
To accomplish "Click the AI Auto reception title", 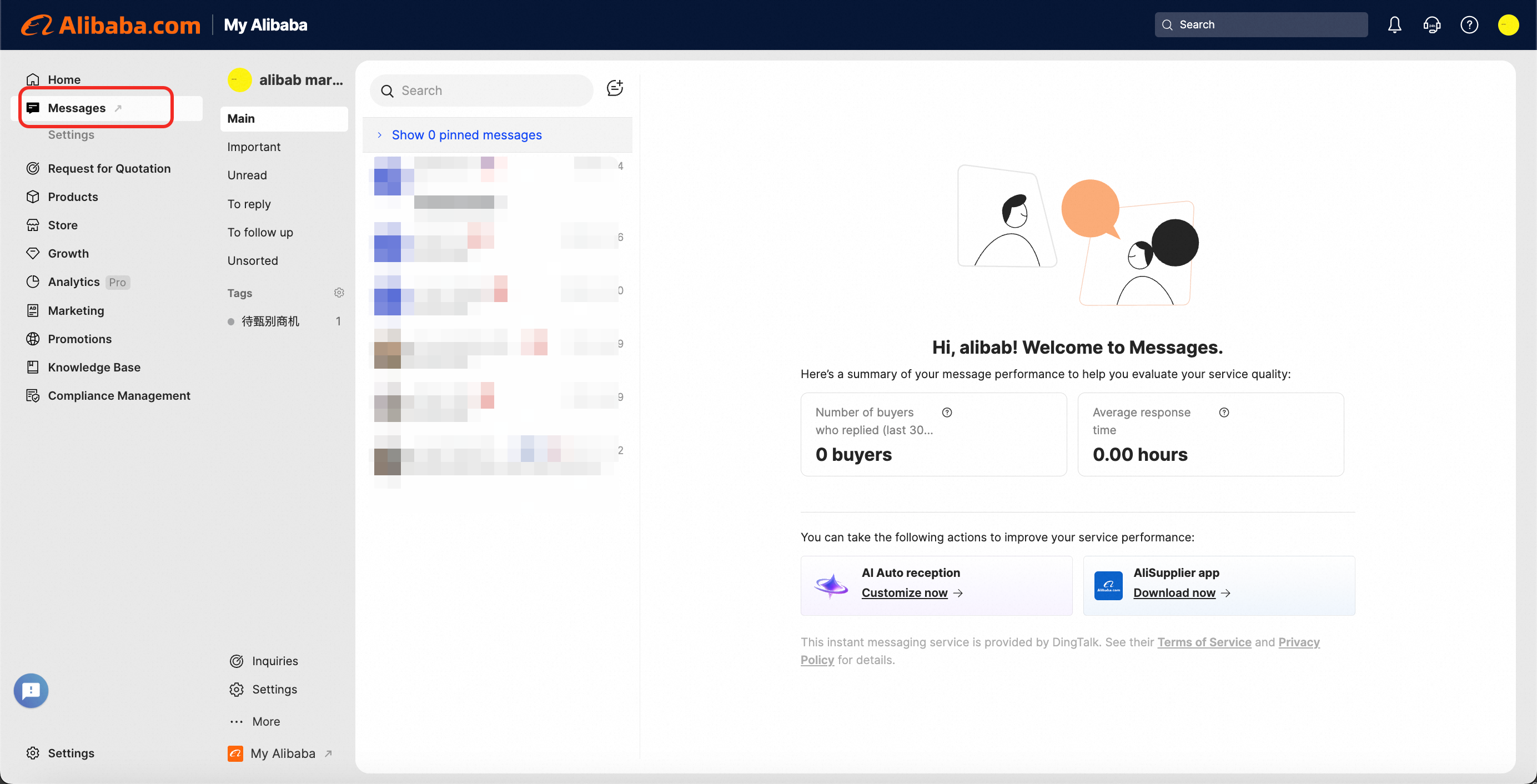I will click(911, 573).
